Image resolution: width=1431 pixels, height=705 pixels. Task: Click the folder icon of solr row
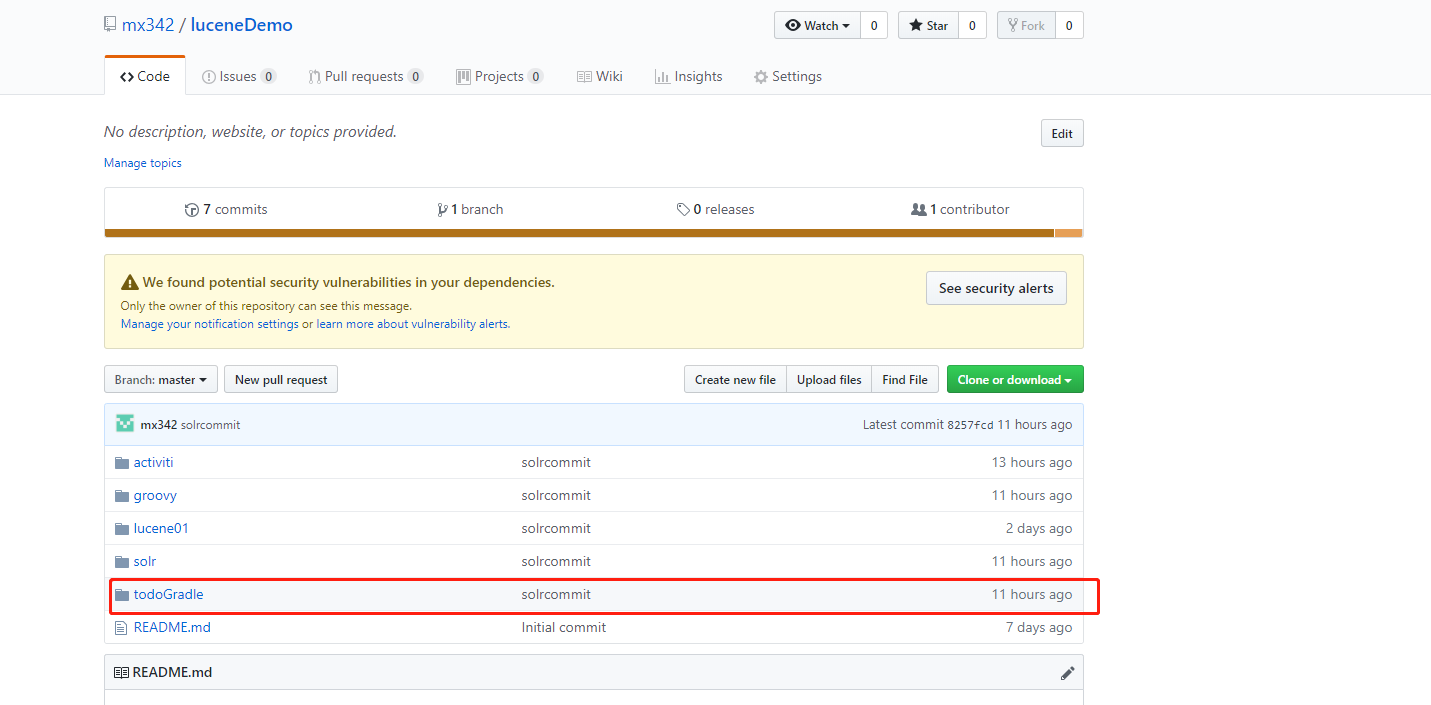click(x=122, y=561)
